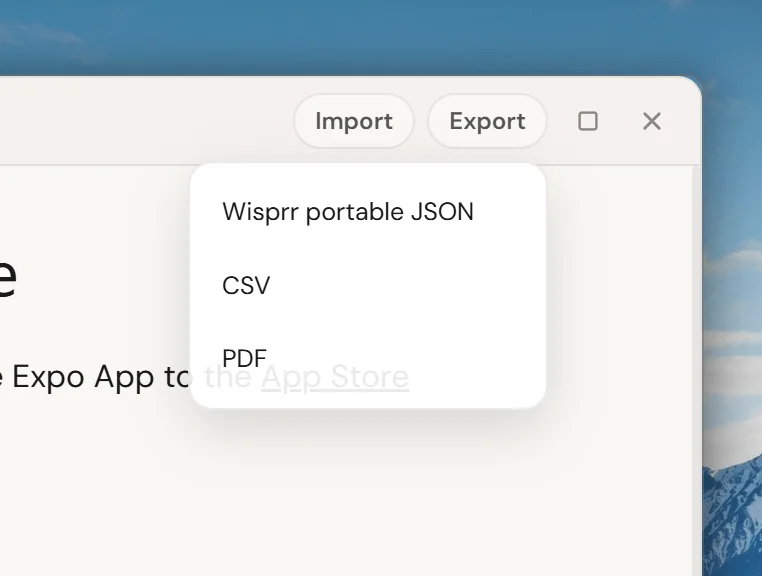The width and height of the screenshot is (762, 576).
Task: Close the window with X icon
Action: [652, 121]
